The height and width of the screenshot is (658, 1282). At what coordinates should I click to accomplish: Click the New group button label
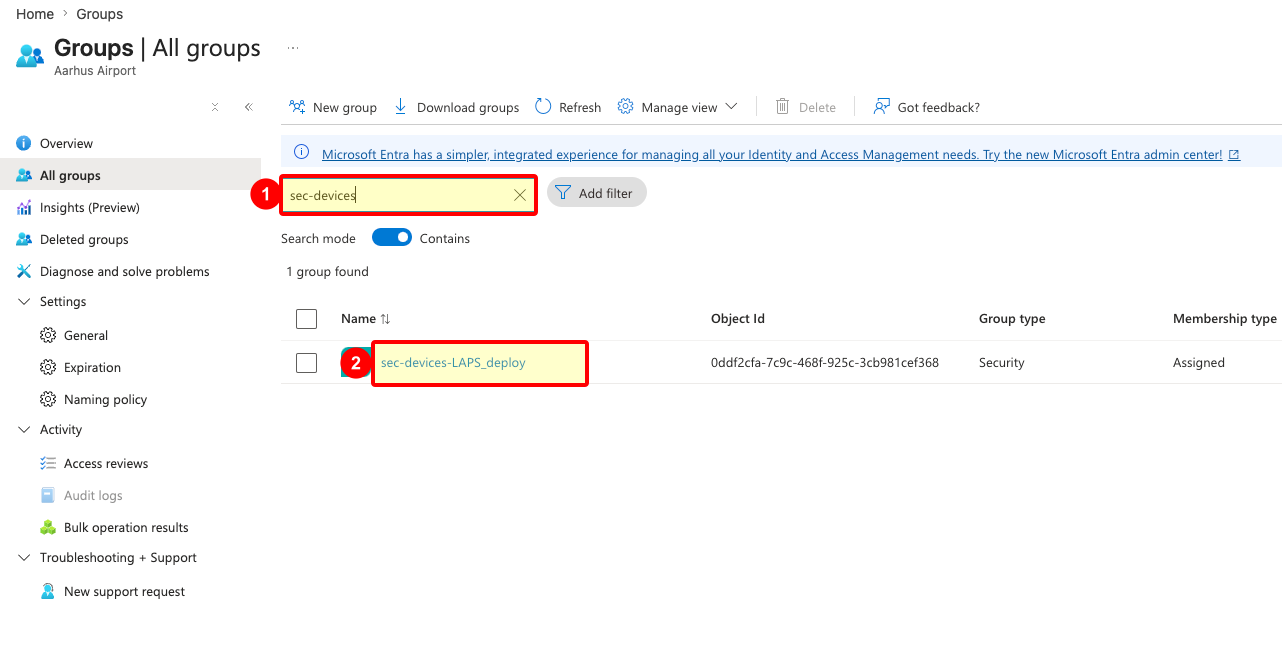pos(345,107)
